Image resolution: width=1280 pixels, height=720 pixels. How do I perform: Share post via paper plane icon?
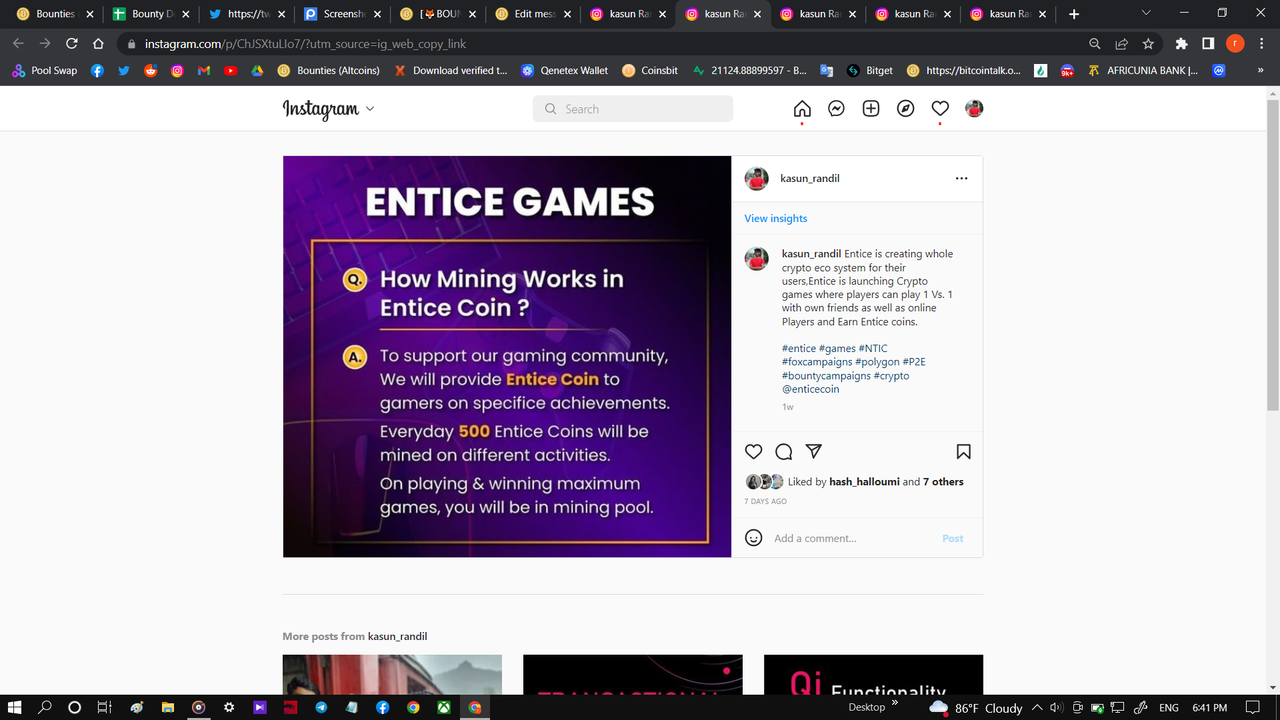814,452
